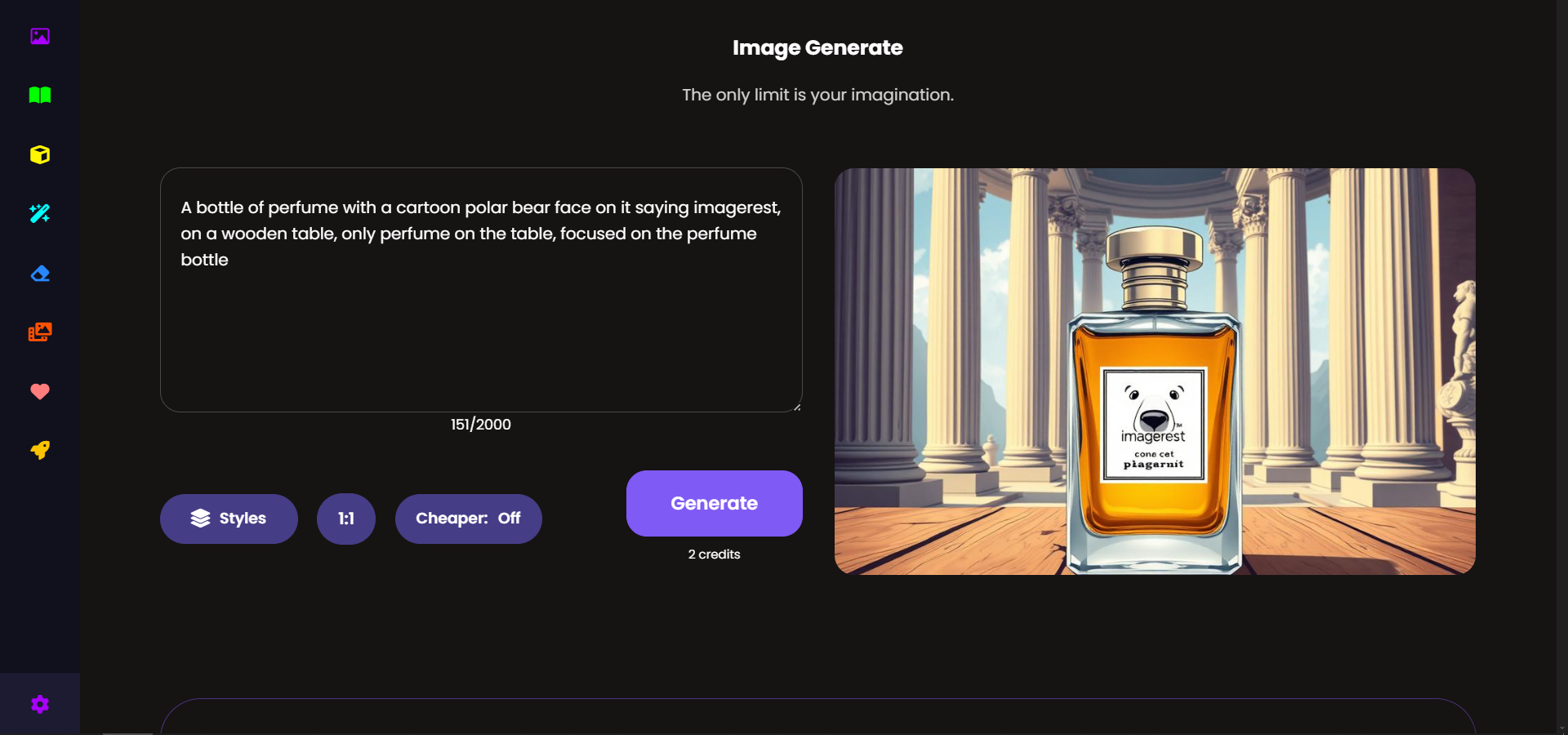
Task: Open the generated perfume bottle image
Action: point(1155,372)
